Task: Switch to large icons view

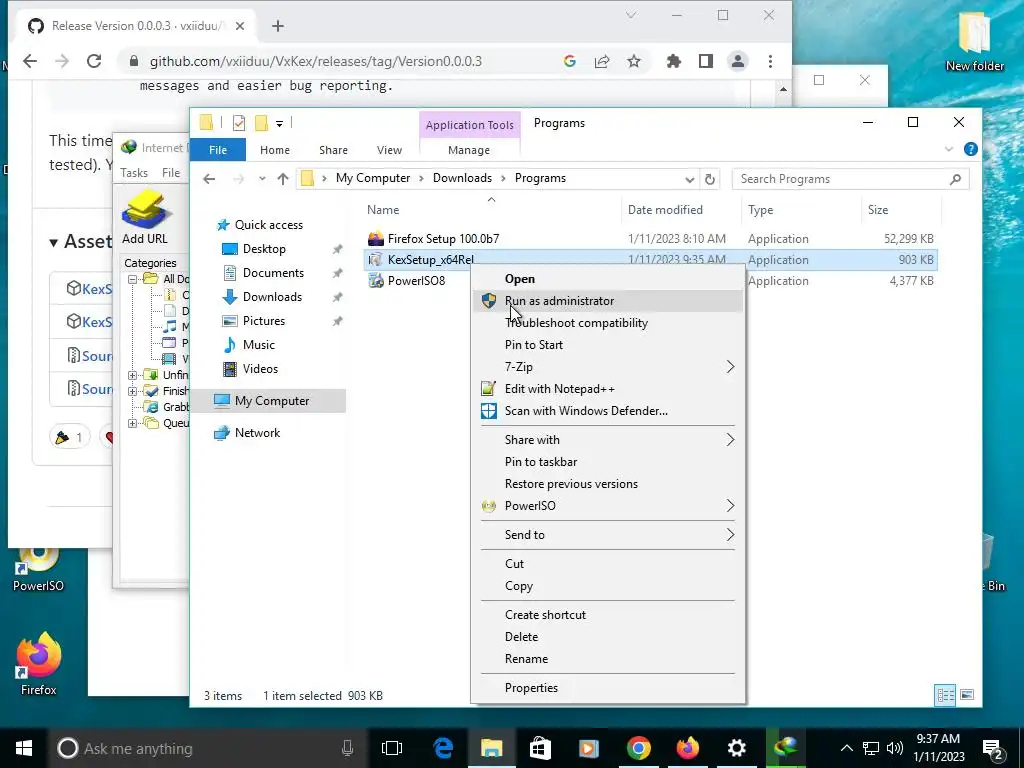Action: pyautogui.click(x=967, y=695)
